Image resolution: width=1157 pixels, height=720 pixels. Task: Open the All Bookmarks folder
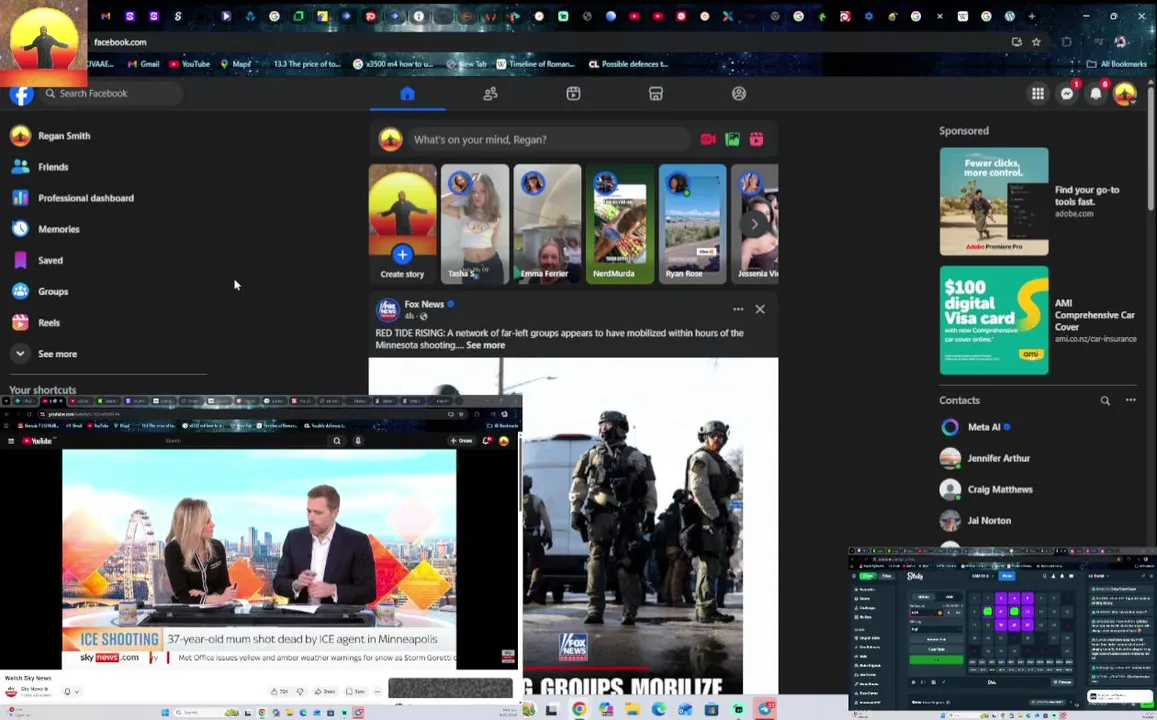point(1117,64)
